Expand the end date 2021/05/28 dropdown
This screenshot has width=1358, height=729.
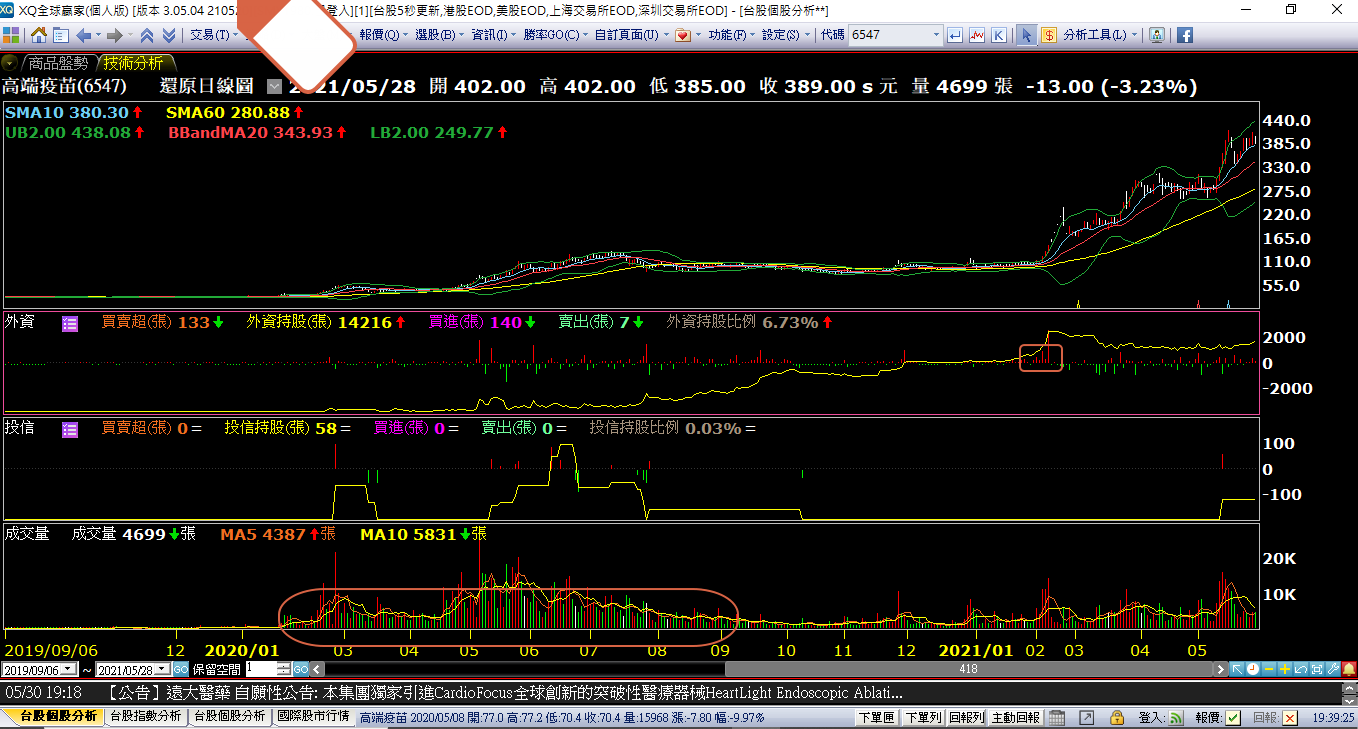[163, 669]
